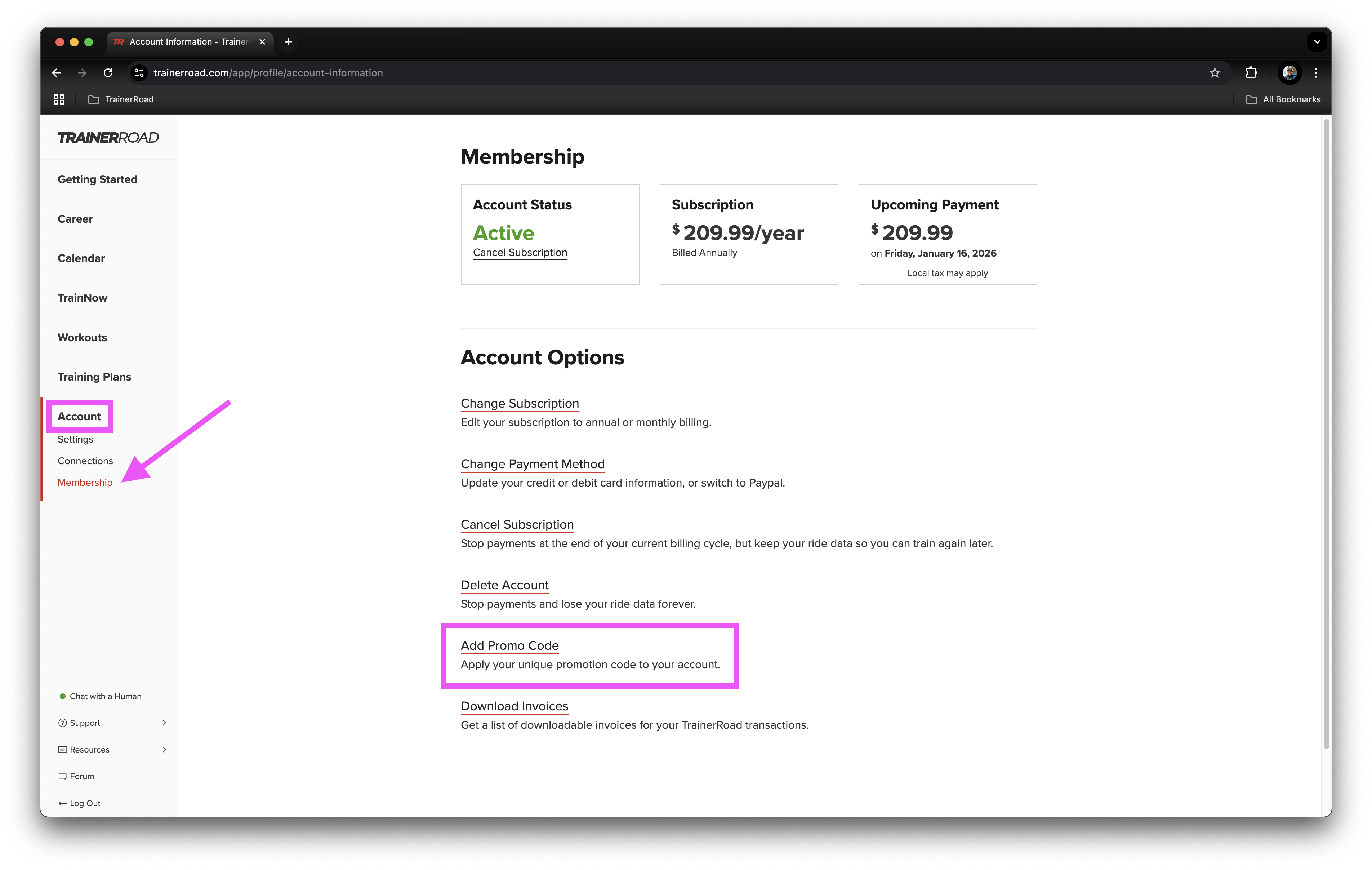Click the browser address bar URL
This screenshot has width=1372, height=870.
click(x=268, y=73)
